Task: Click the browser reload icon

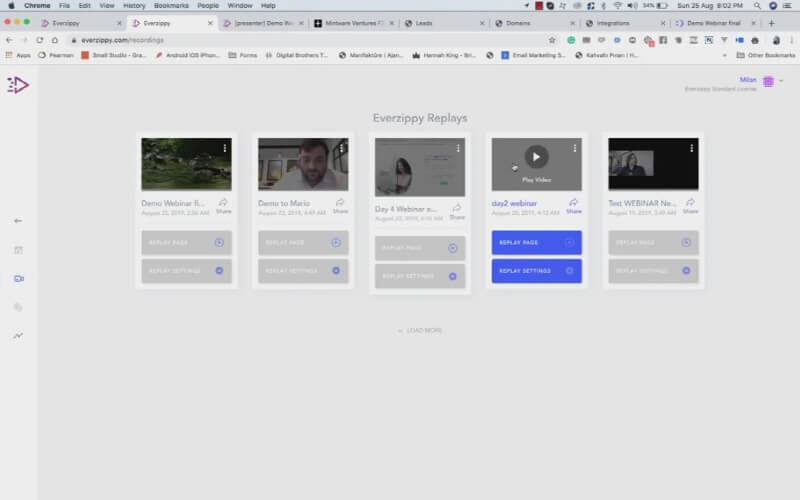Action: (39, 40)
